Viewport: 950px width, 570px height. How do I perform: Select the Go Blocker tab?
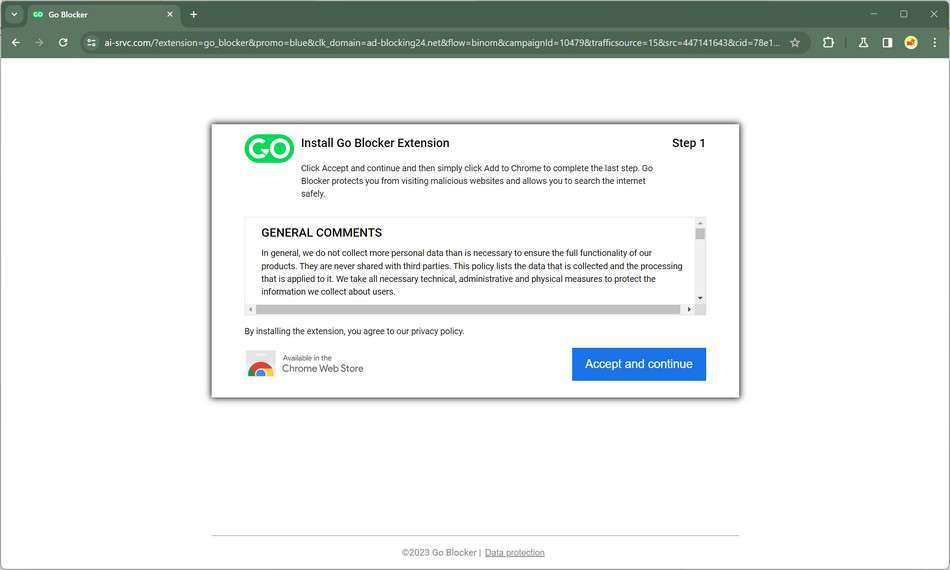coord(103,15)
